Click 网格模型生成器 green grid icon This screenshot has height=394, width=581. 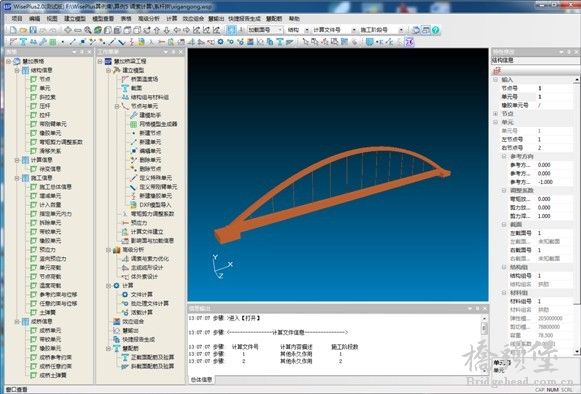(134, 124)
